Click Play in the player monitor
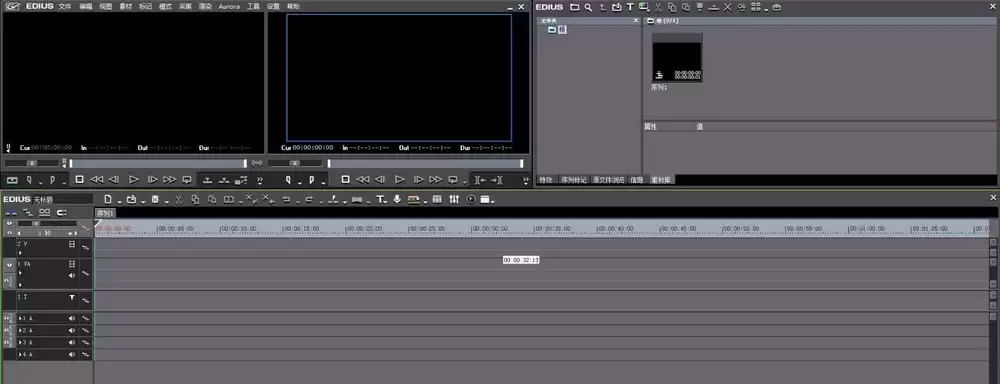The height and width of the screenshot is (384, 1000). click(133, 180)
